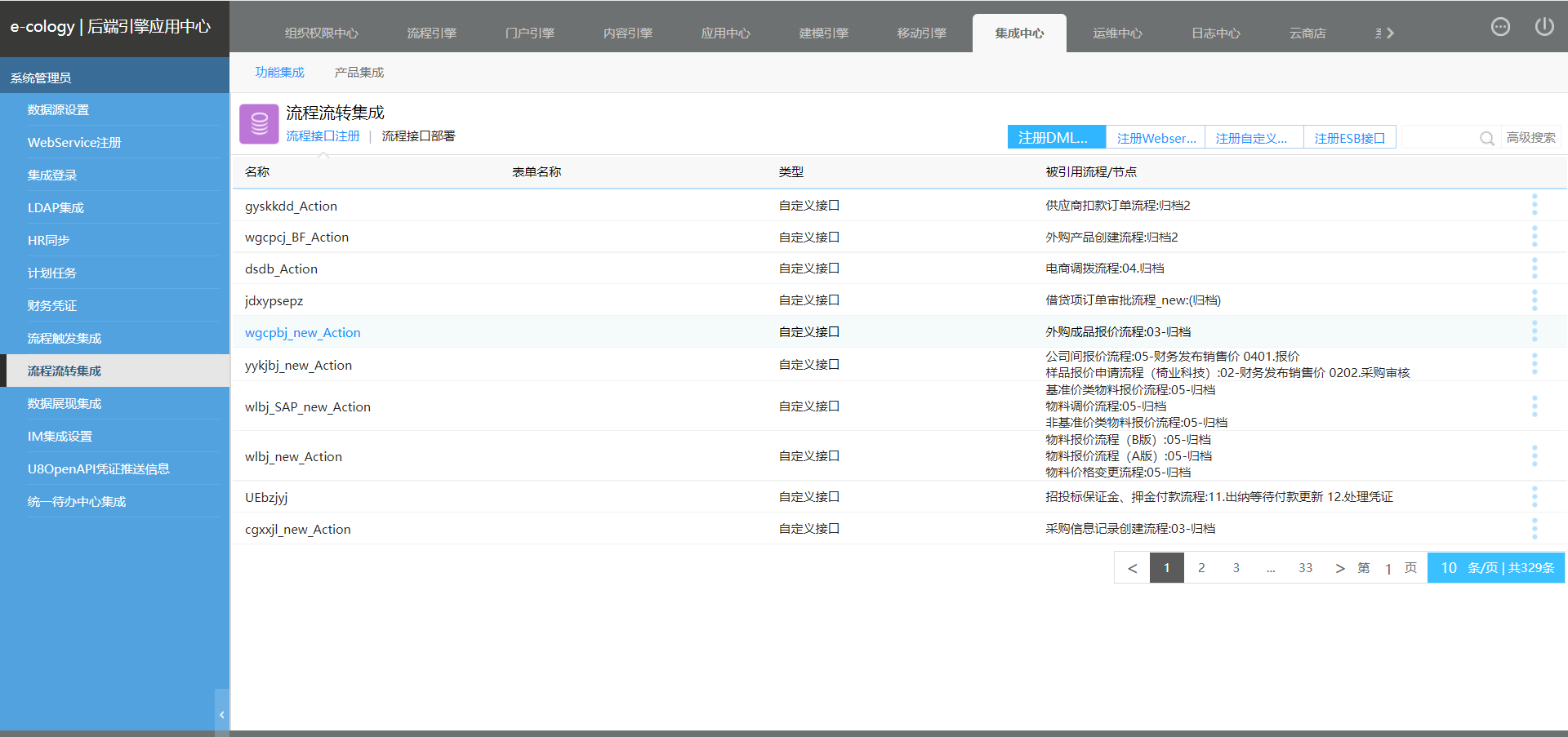Switch to 组织权限中心 tab
The height and width of the screenshot is (737, 1568).
[x=321, y=33]
